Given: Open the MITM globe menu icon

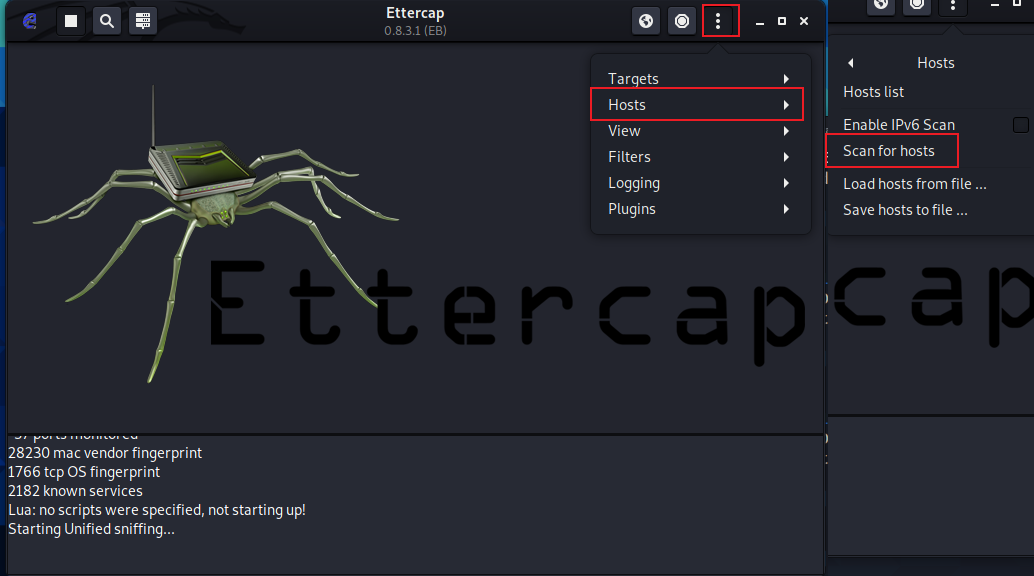Looking at the screenshot, I should pyautogui.click(x=646, y=21).
